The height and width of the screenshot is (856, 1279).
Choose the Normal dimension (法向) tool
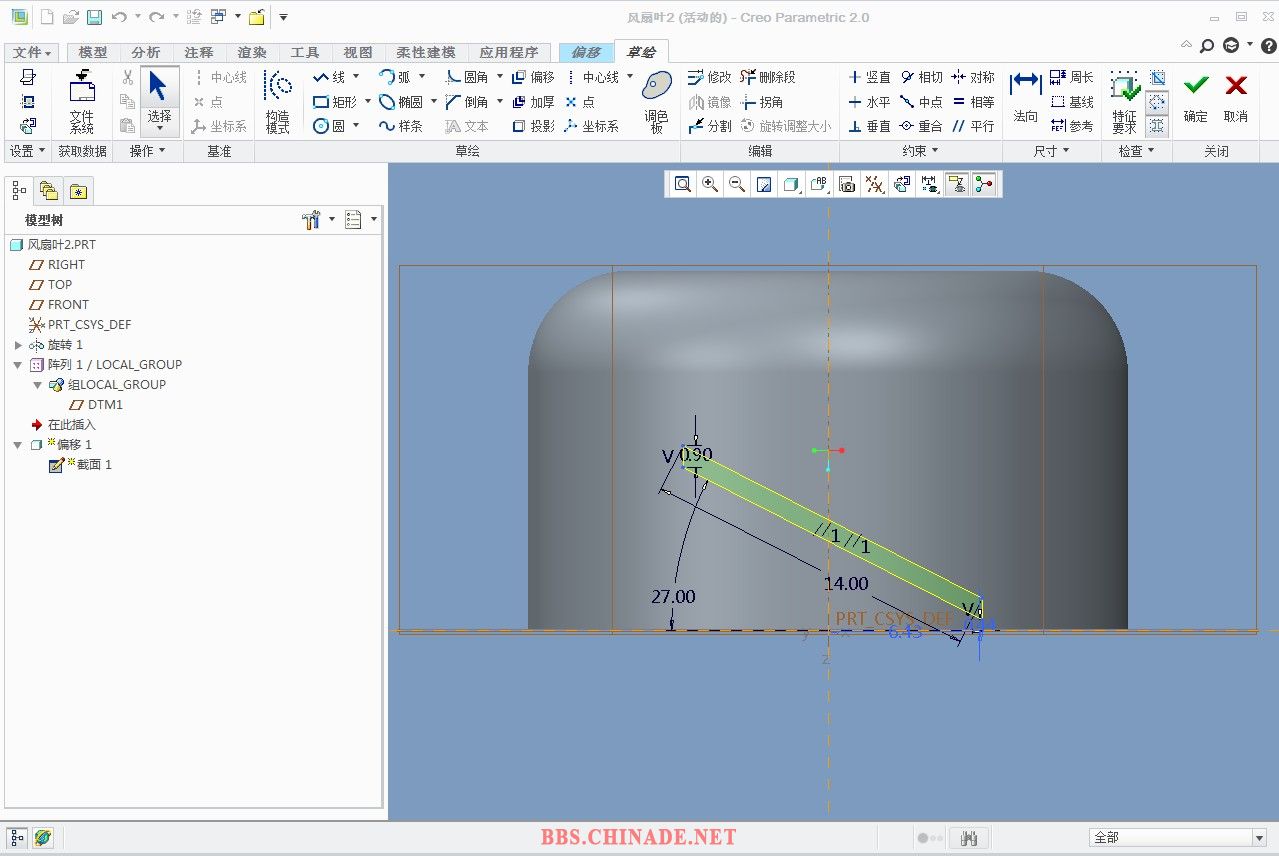(x=1025, y=98)
